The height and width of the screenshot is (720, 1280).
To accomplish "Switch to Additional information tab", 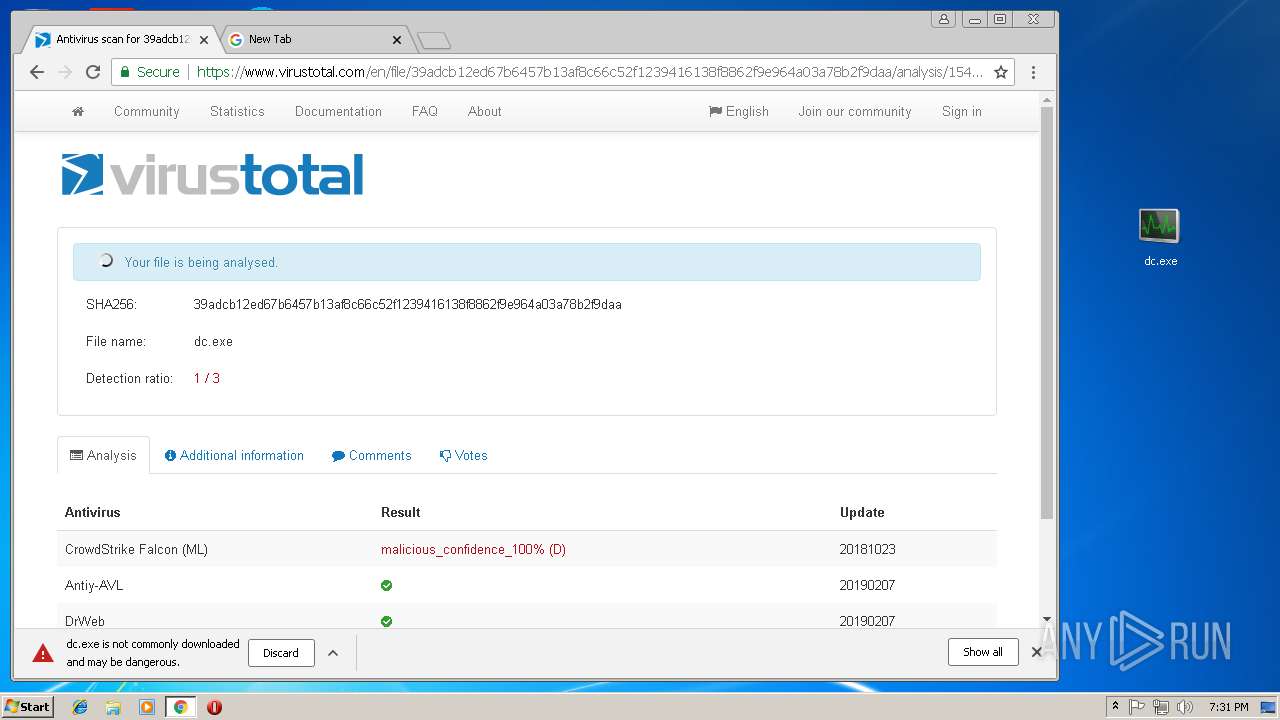I will coord(234,455).
